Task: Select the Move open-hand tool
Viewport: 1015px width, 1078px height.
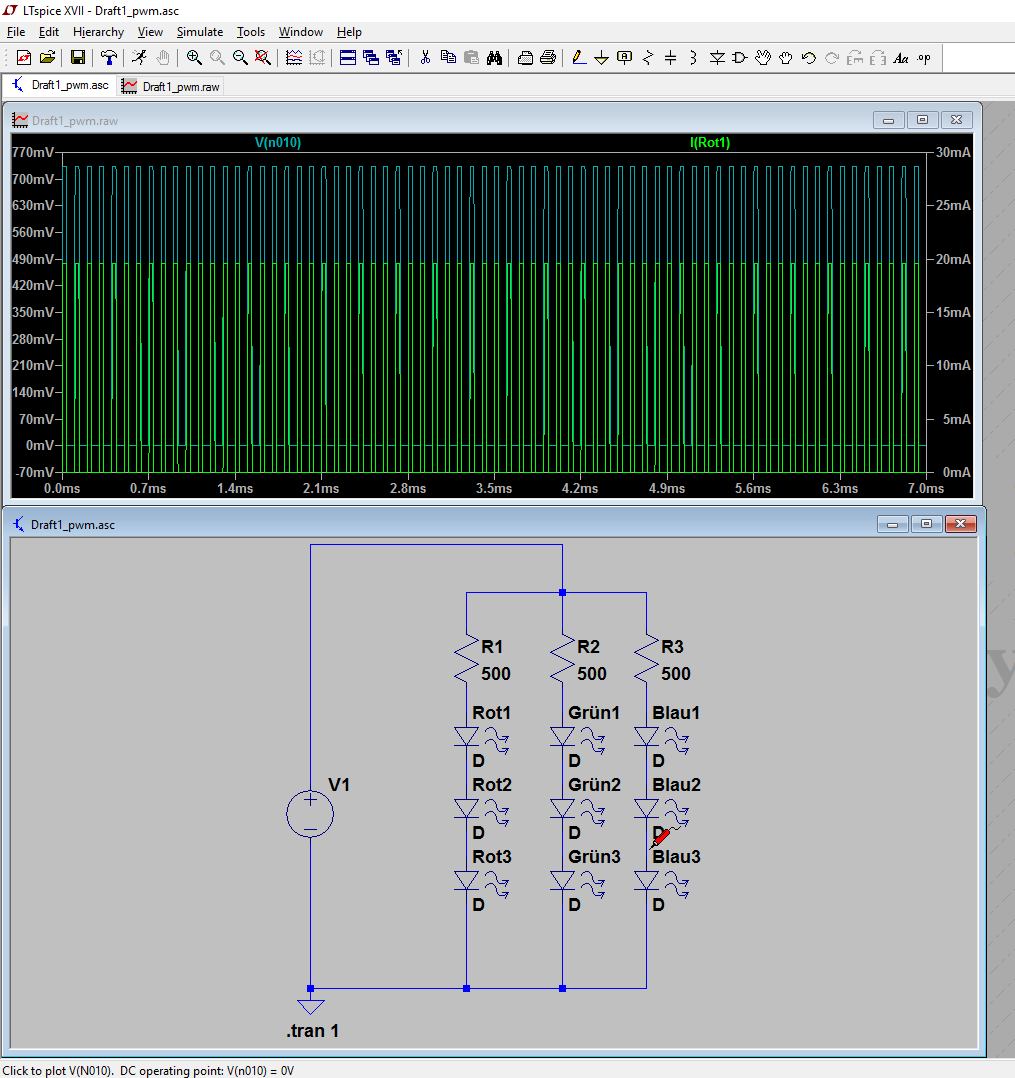Action: coord(763,58)
